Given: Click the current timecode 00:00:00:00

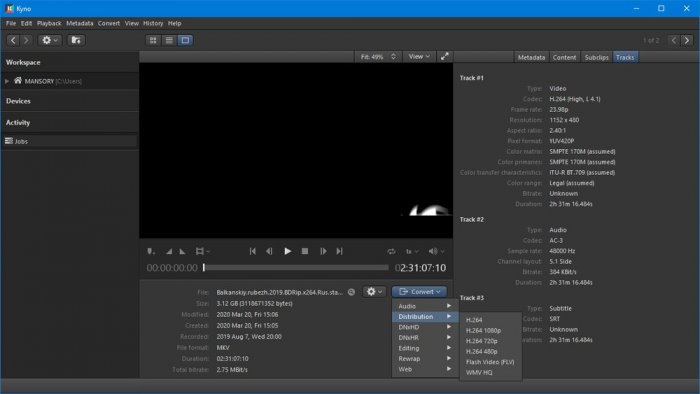Looking at the screenshot, I should [172, 268].
